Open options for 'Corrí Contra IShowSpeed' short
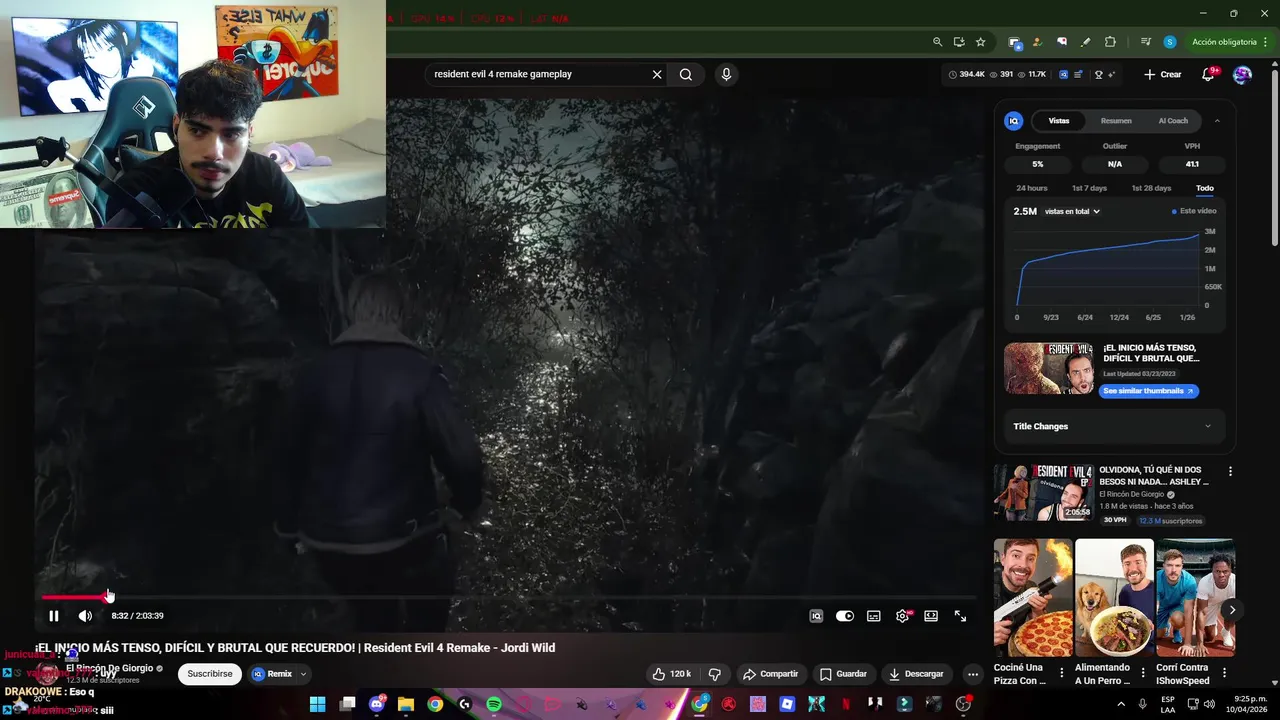 [x=1224, y=673]
